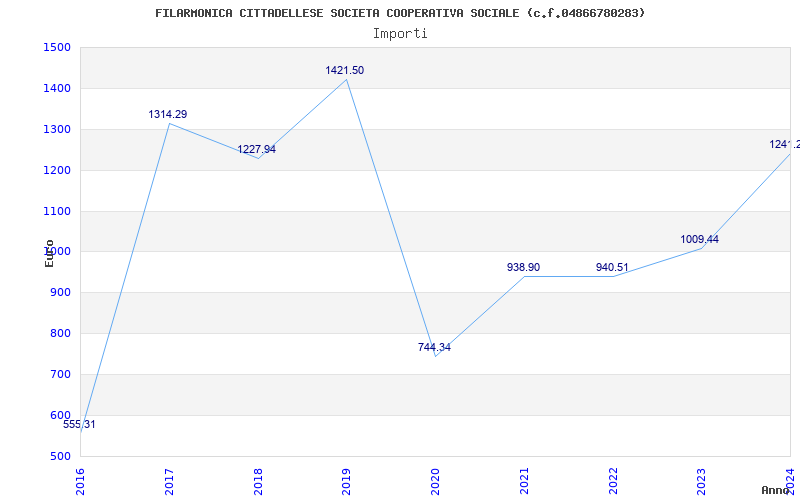Screen dimensions: 800x500
Task: Click the x-axis year 2021
Action: click(x=524, y=482)
